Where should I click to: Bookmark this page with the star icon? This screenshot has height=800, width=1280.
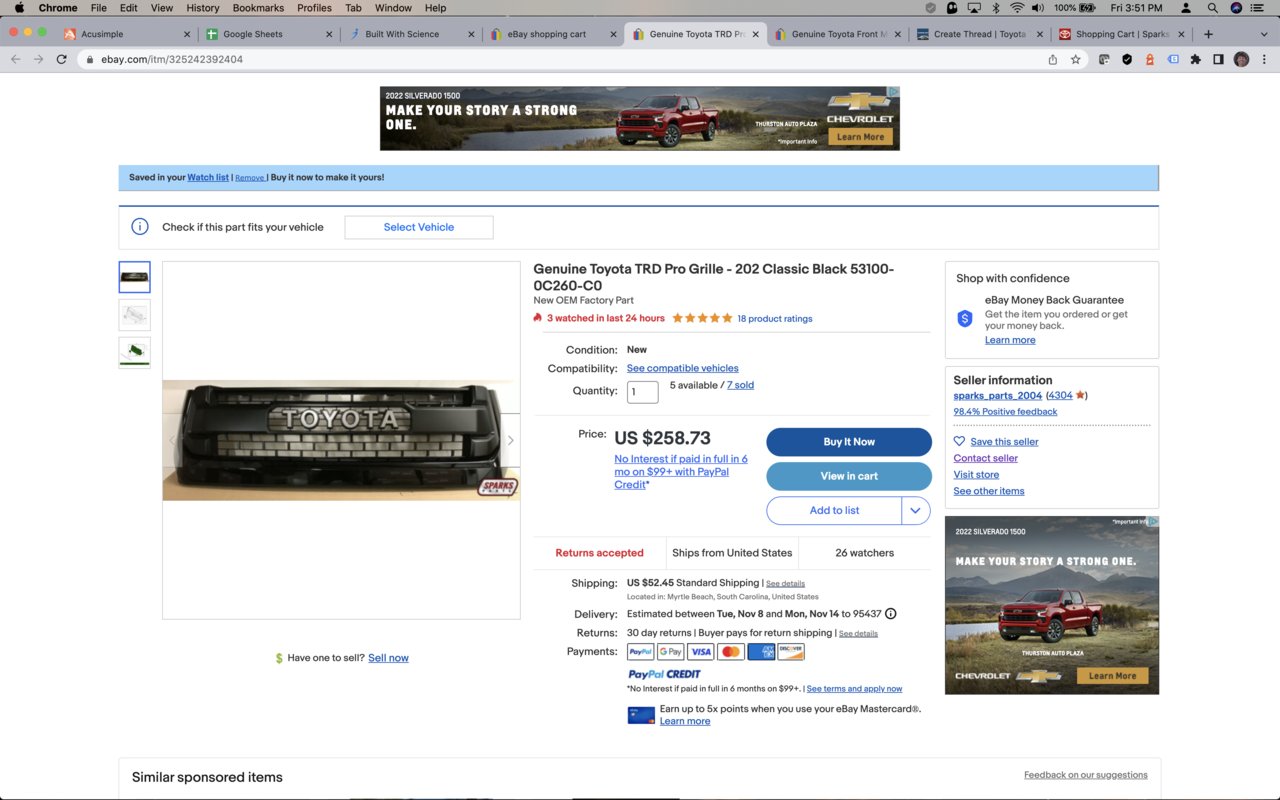click(x=1076, y=59)
